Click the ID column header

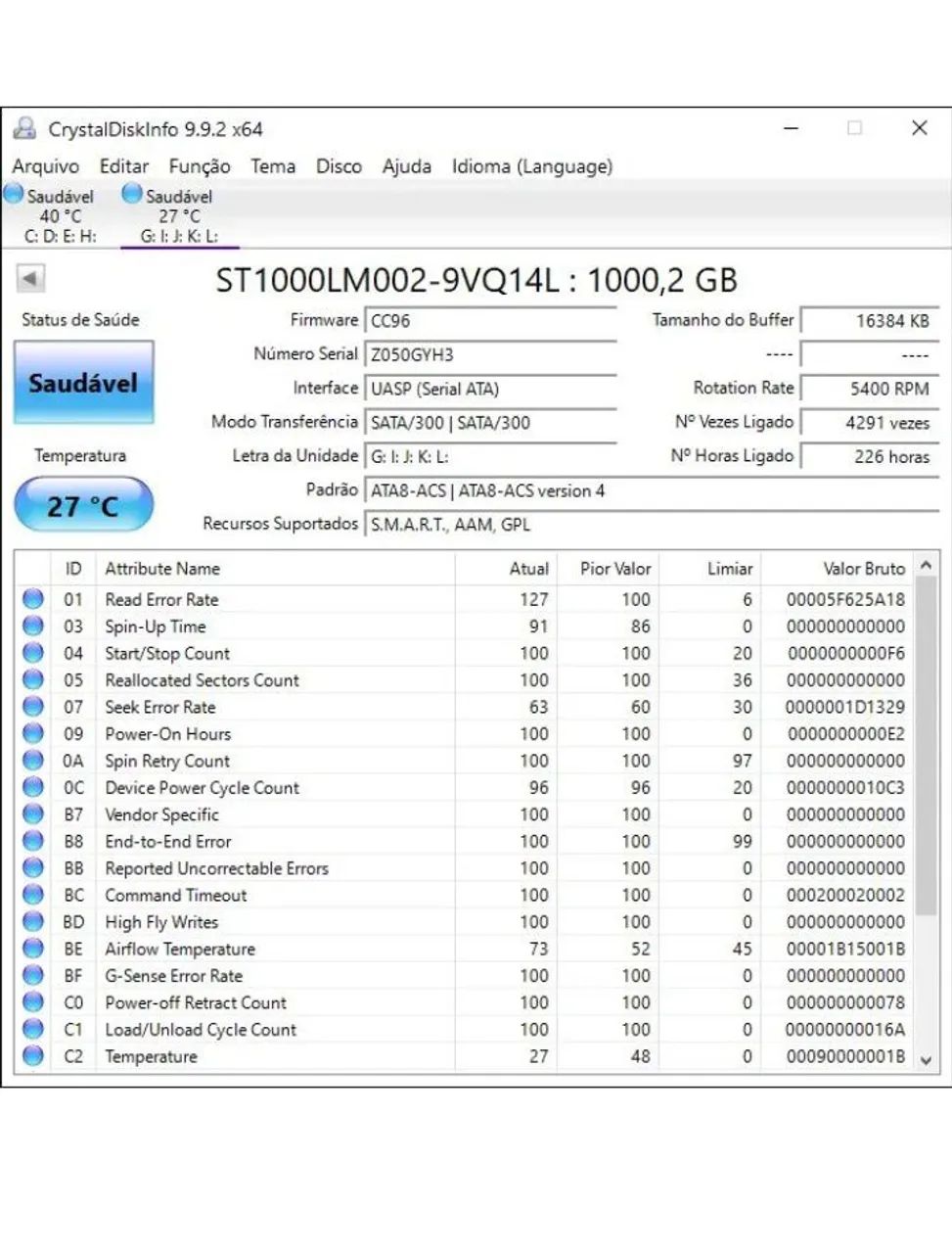pyautogui.click(x=73, y=569)
